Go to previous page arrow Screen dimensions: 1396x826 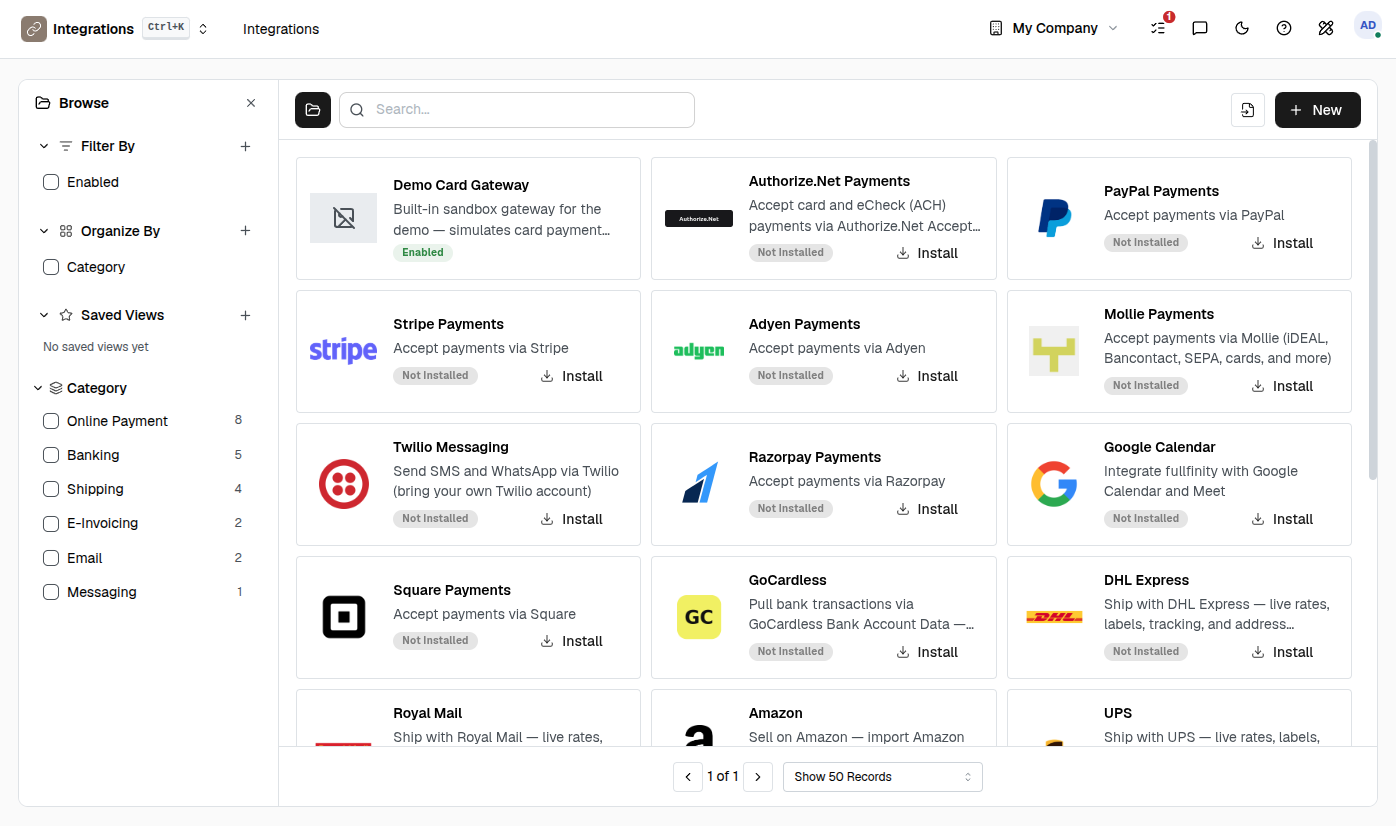(x=688, y=777)
